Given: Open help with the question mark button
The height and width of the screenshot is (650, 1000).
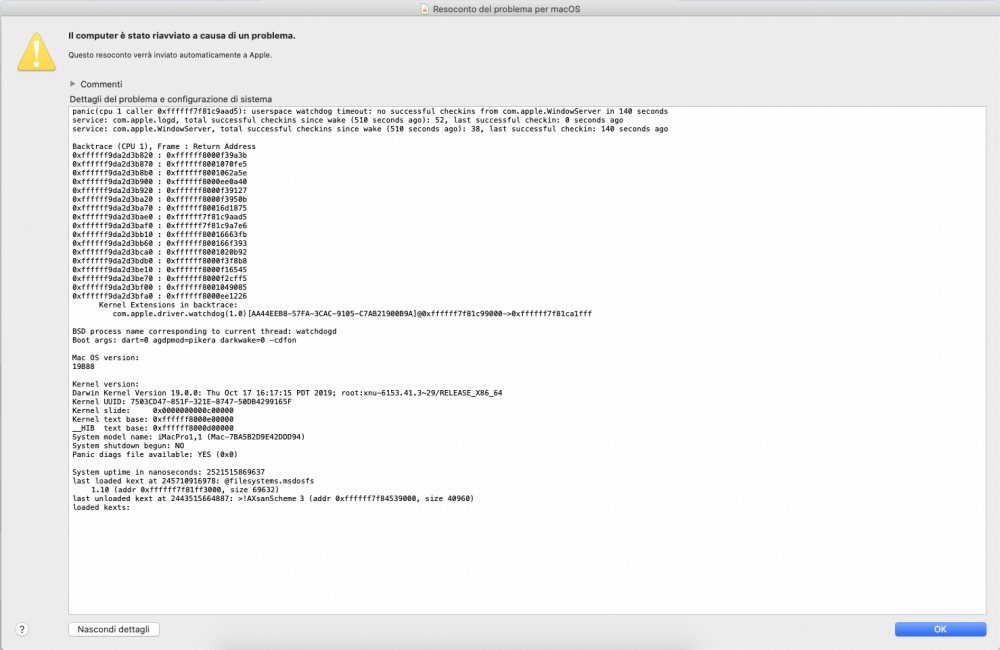Looking at the screenshot, I should 22,630.
